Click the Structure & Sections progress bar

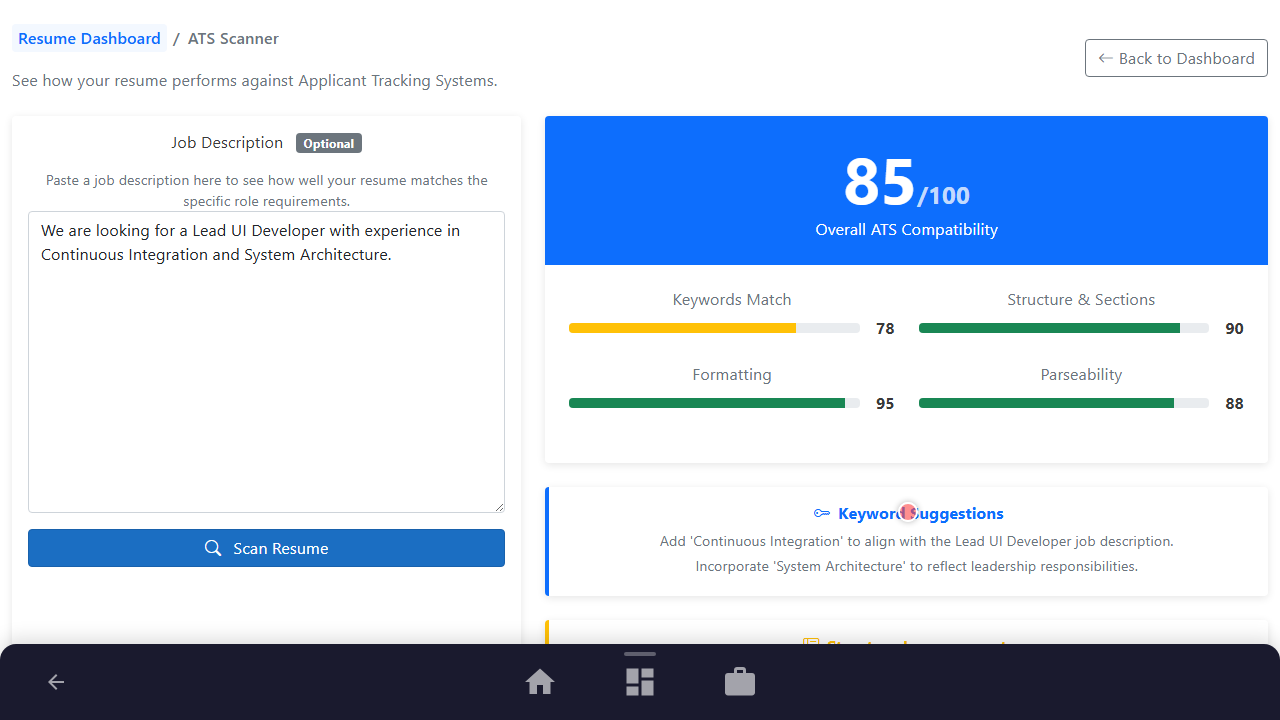[x=1064, y=328]
